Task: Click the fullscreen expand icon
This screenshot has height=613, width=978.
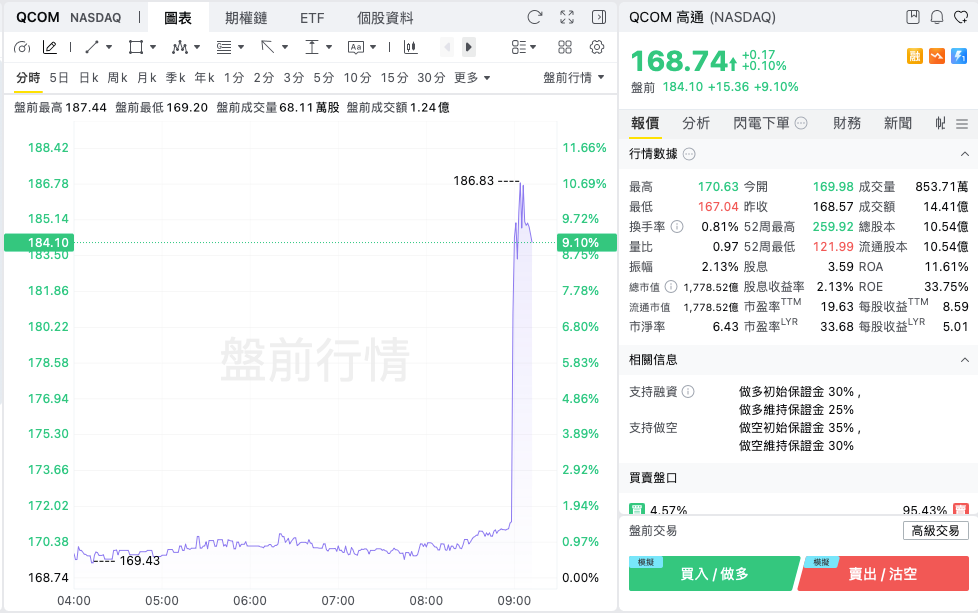Action: point(567,17)
